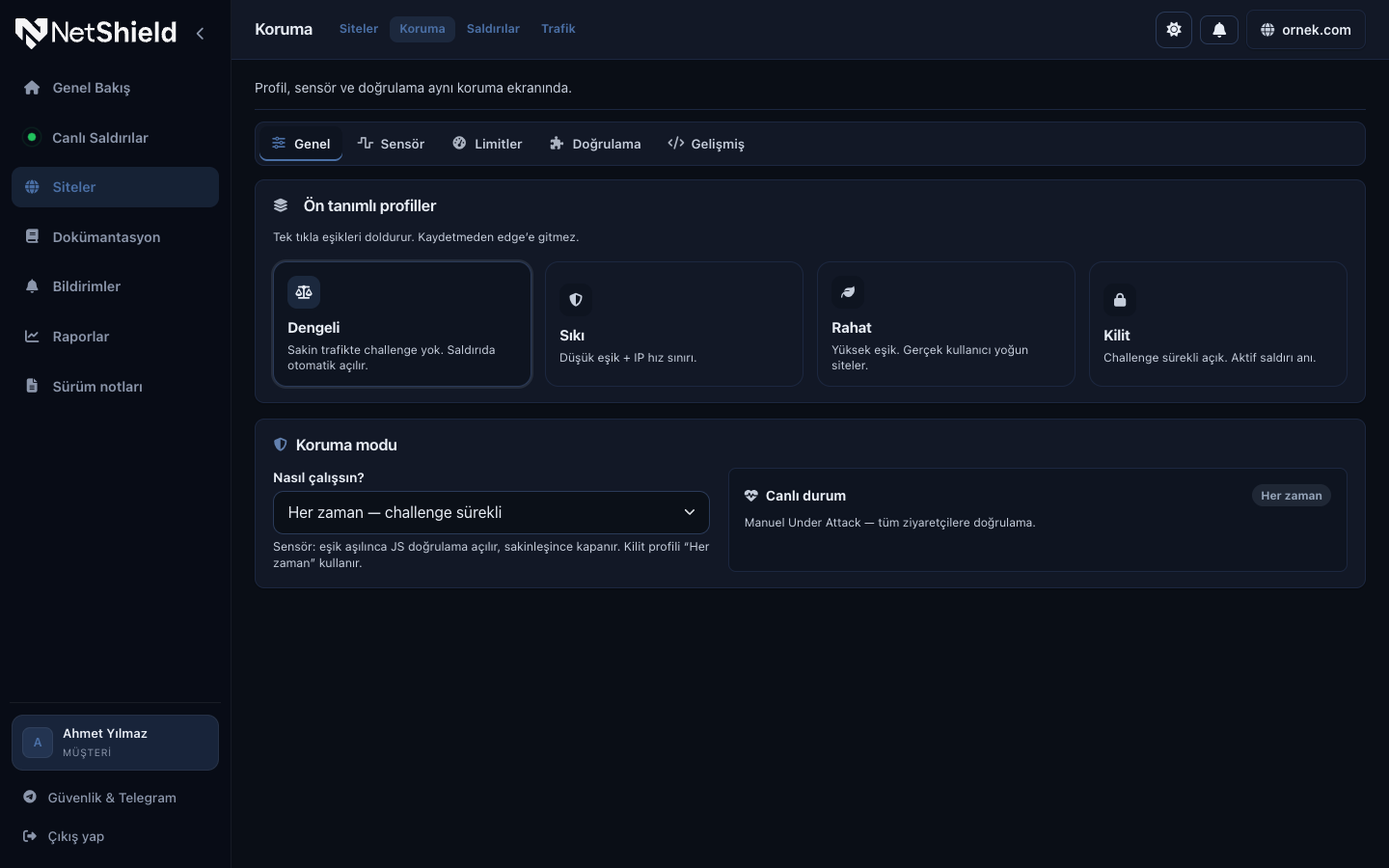Expand the Nasıl çalışsın? mode dropdown
Viewport: 1389px width, 868px height.
tap(491, 512)
